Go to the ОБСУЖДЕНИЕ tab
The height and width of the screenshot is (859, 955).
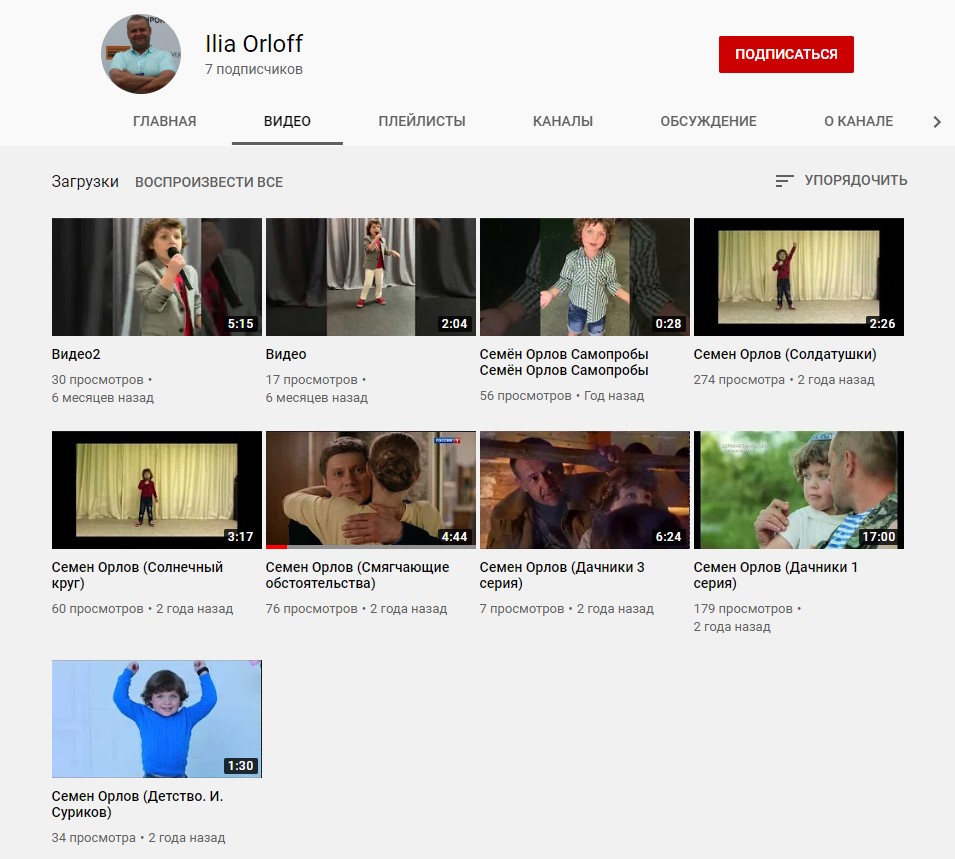[x=708, y=122]
